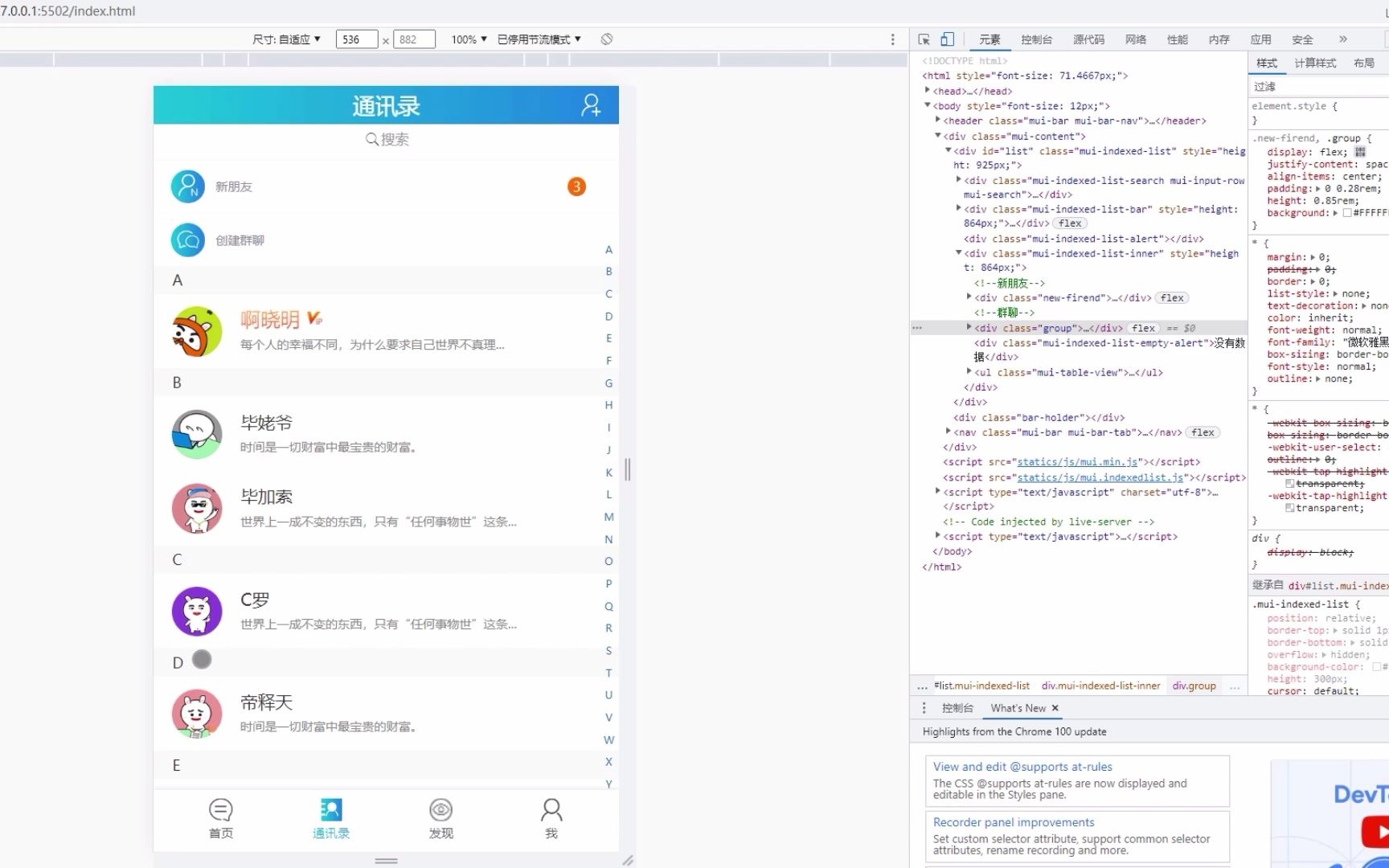The height and width of the screenshot is (868, 1389).
Task: Show more DevTools tabs chevron
Action: coord(1342,39)
